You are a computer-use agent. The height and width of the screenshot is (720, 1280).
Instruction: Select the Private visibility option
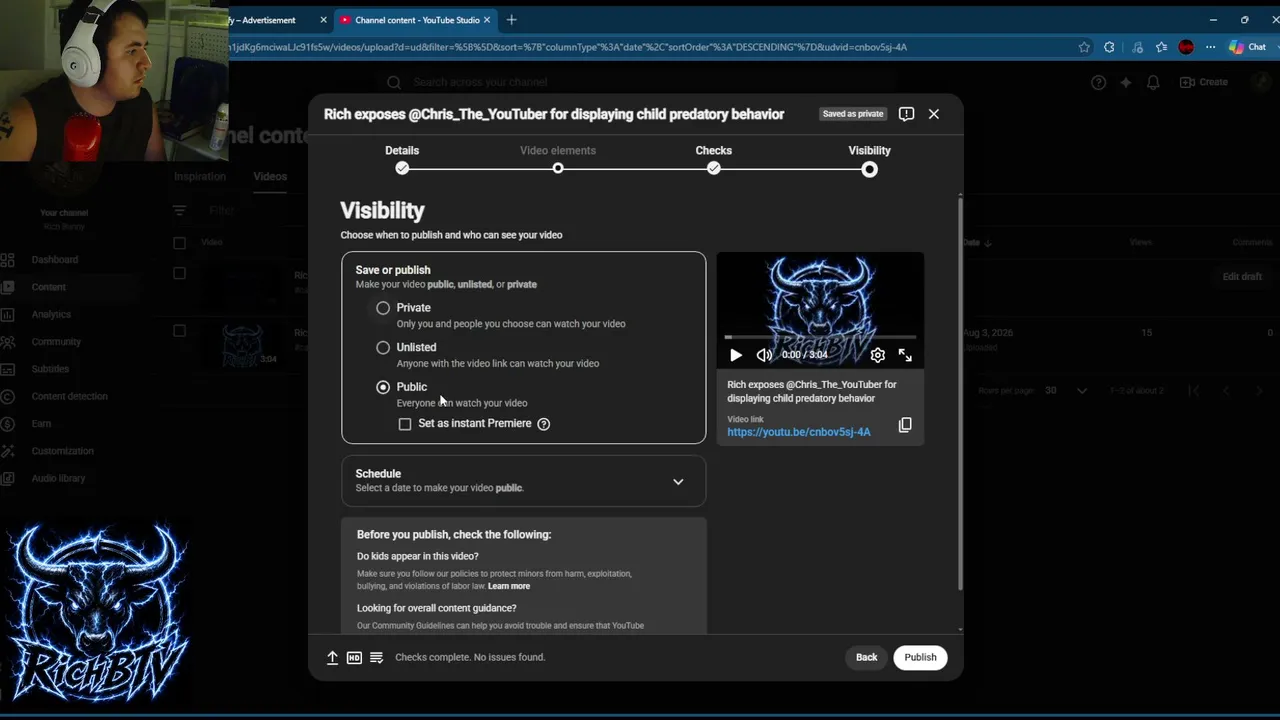coord(383,308)
